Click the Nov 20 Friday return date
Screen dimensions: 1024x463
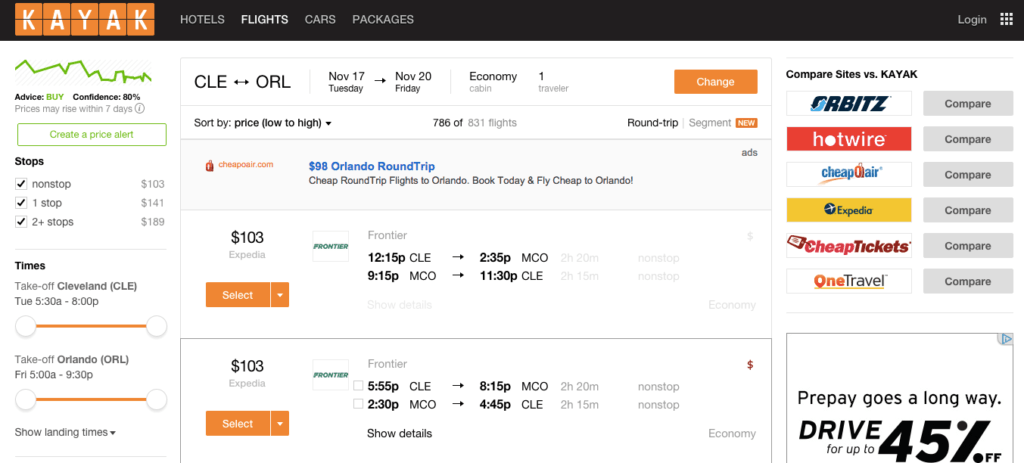pyautogui.click(x=413, y=82)
